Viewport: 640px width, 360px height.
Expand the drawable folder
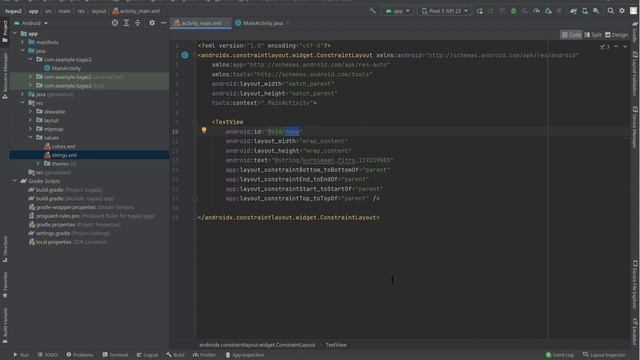pyautogui.click(x=30, y=111)
